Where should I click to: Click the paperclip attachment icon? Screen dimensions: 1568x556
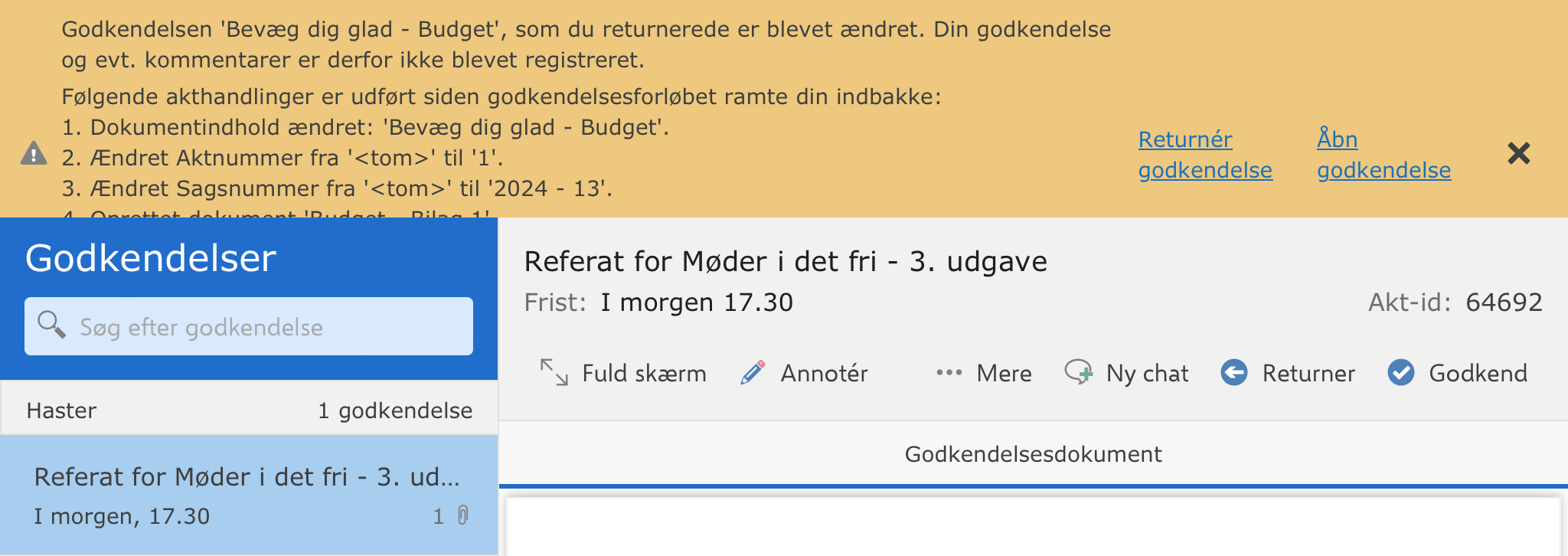pos(463,515)
